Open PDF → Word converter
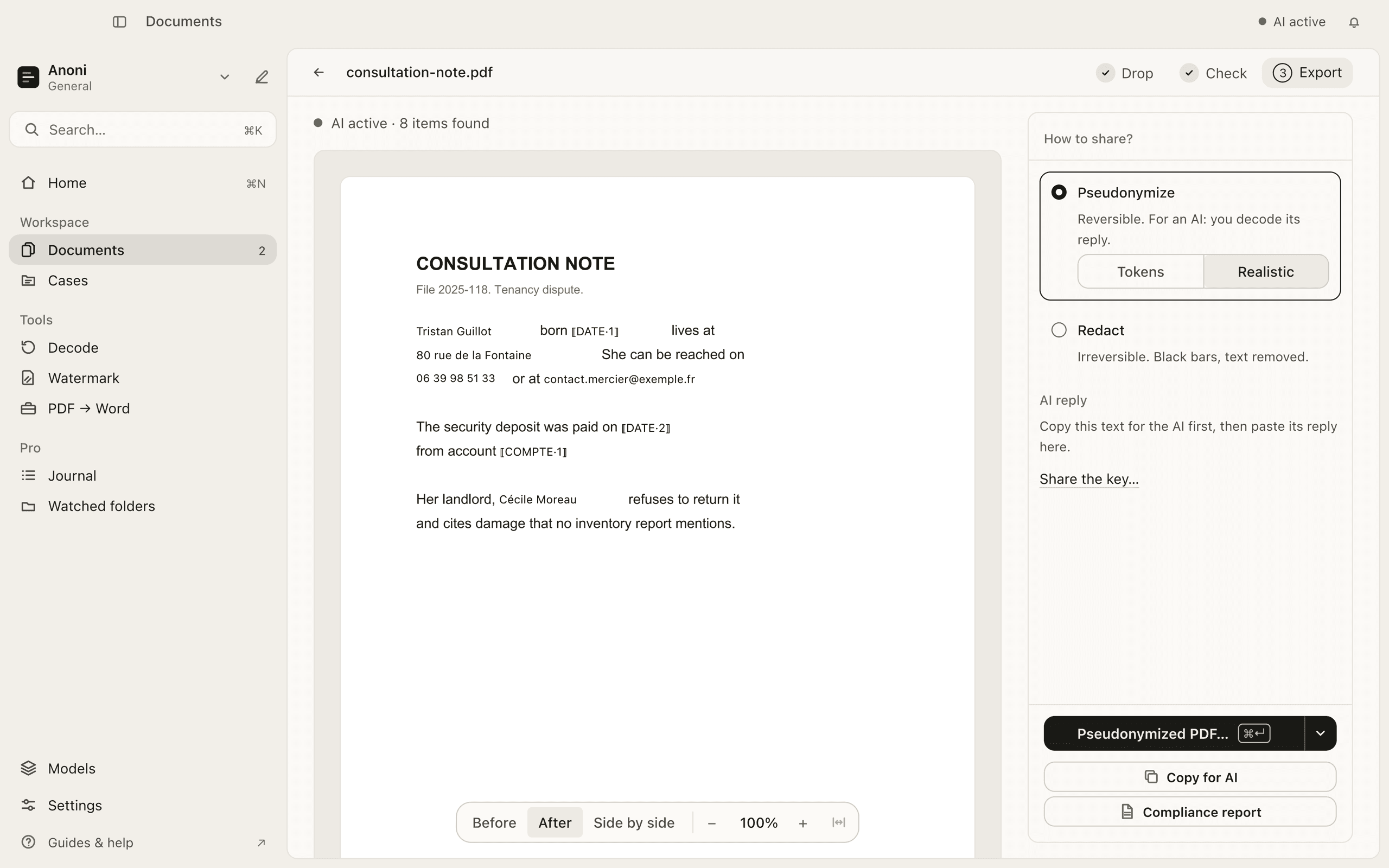The width and height of the screenshot is (1389, 868). tap(142, 408)
